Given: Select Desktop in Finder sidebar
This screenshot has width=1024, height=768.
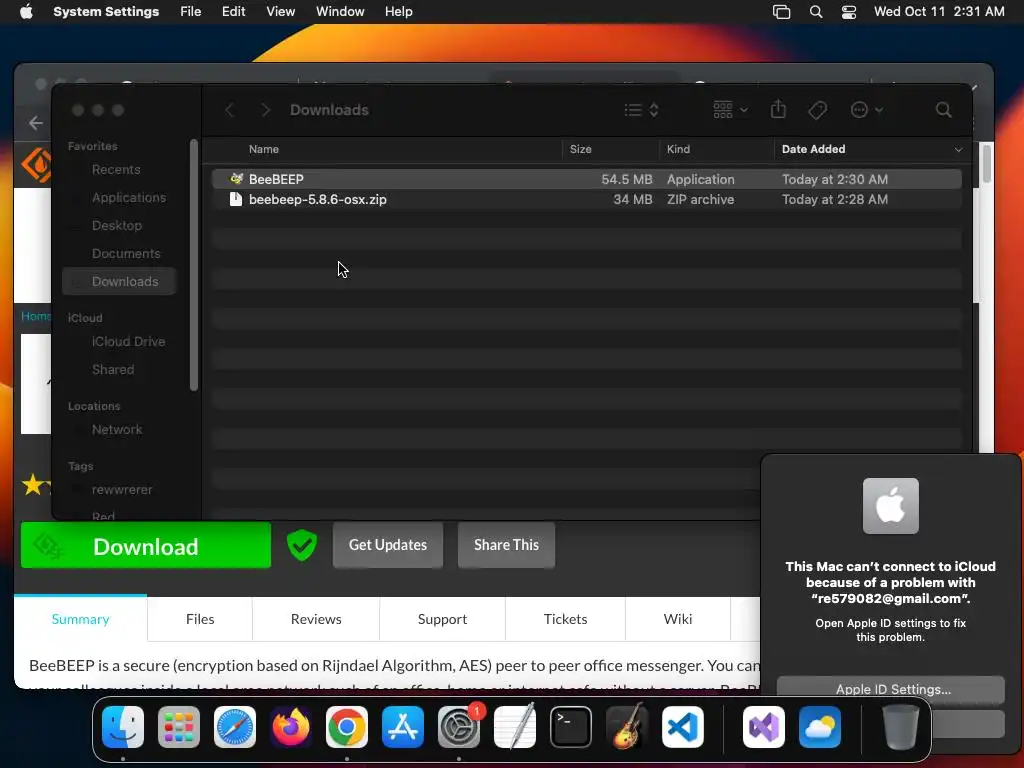Looking at the screenshot, I should point(119,226).
